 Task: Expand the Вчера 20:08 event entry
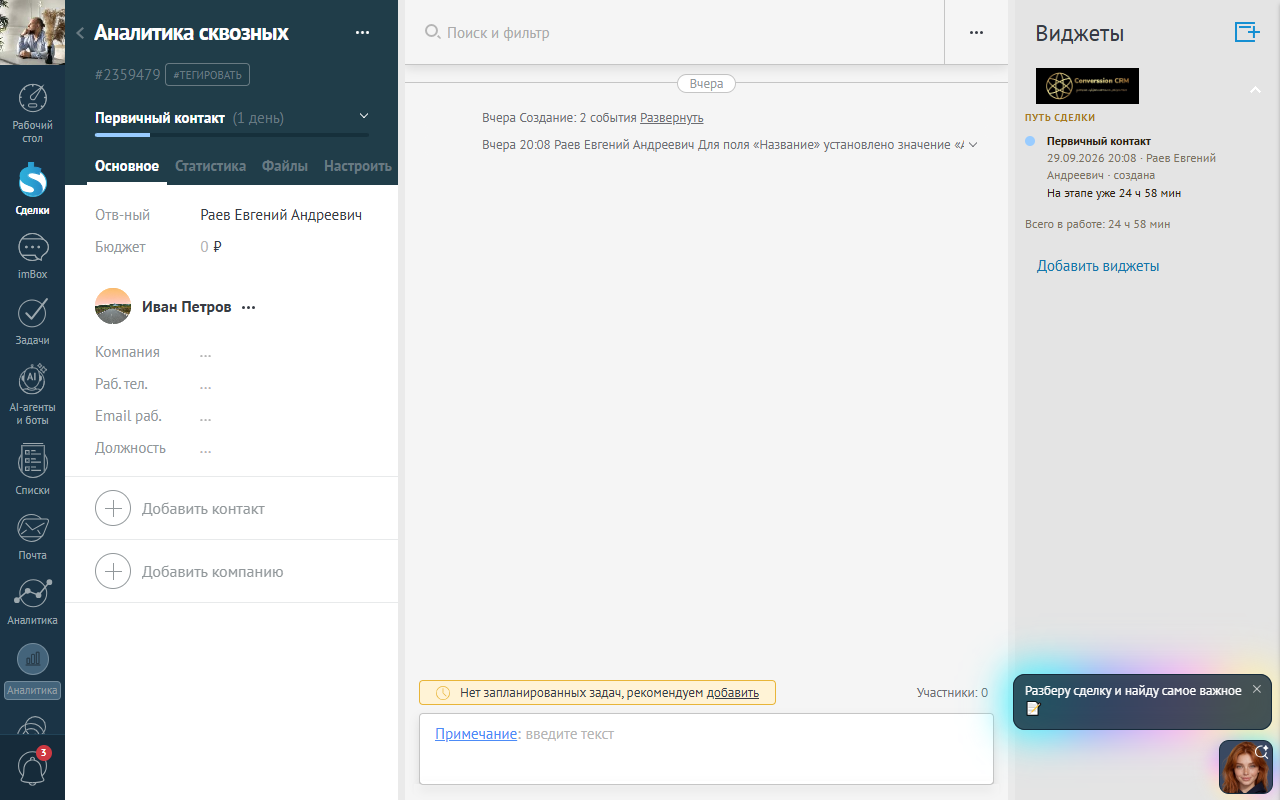[x=973, y=145]
